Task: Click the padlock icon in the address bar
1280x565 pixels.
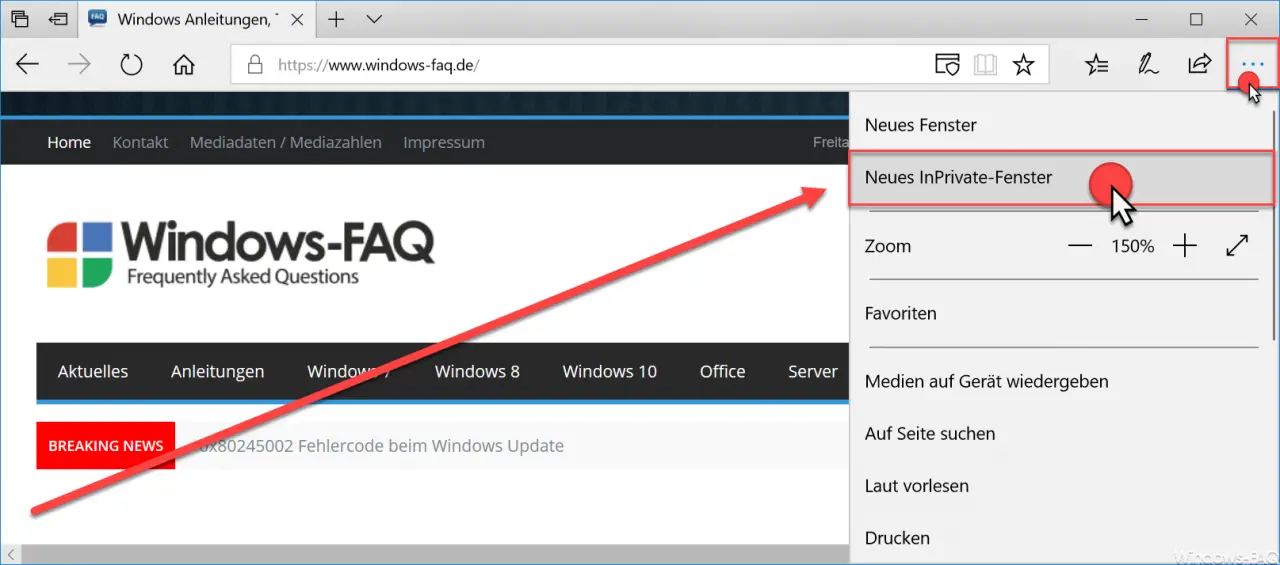Action: coord(255,65)
